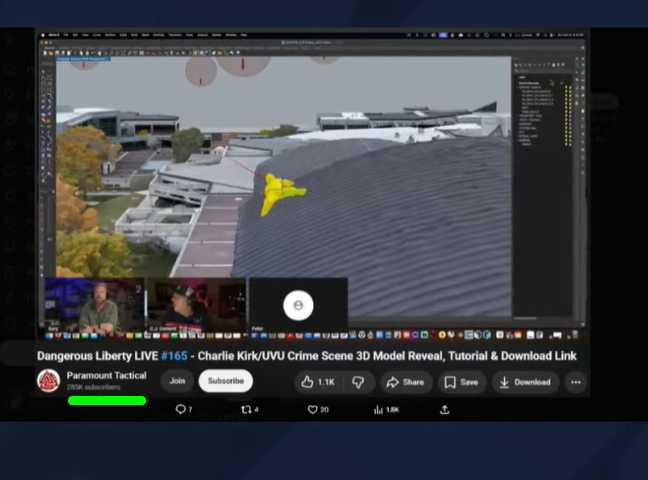
Task: Open the Share video option
Action: pyautogui.click(x=405, y=382)
